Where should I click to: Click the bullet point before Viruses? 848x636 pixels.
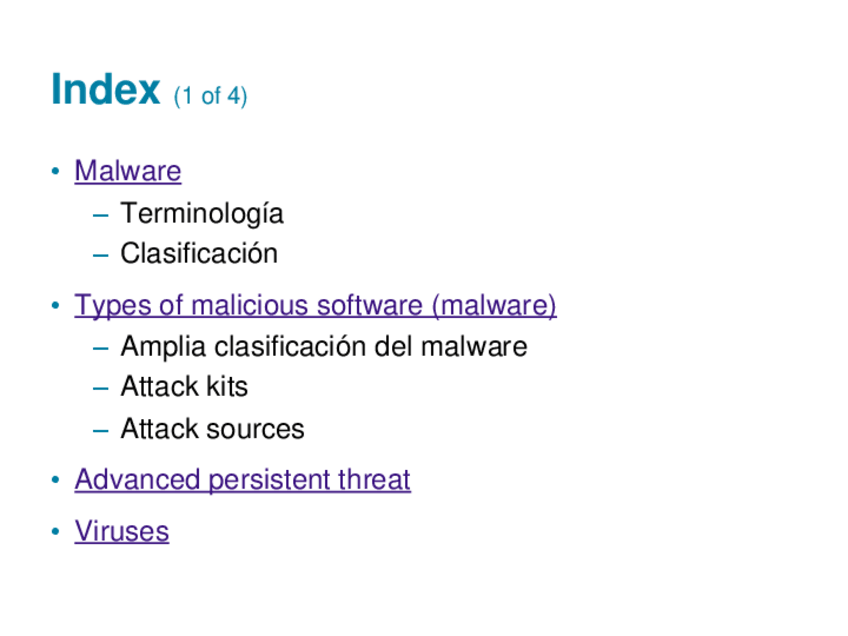tap(57, 531)
